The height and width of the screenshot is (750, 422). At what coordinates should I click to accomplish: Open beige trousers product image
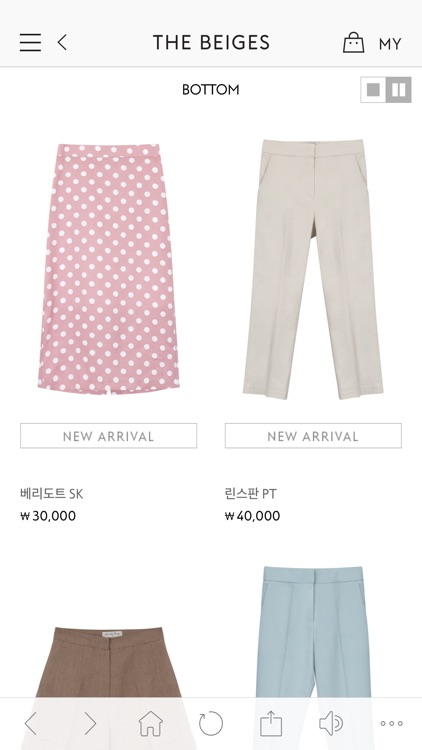coord(313,269)
